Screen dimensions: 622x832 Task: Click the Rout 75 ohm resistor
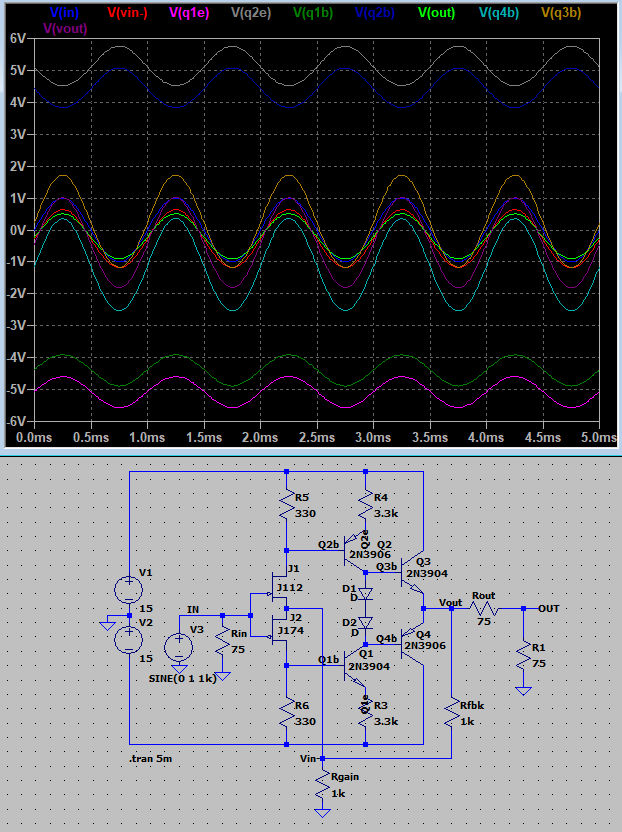click(483, 608)
